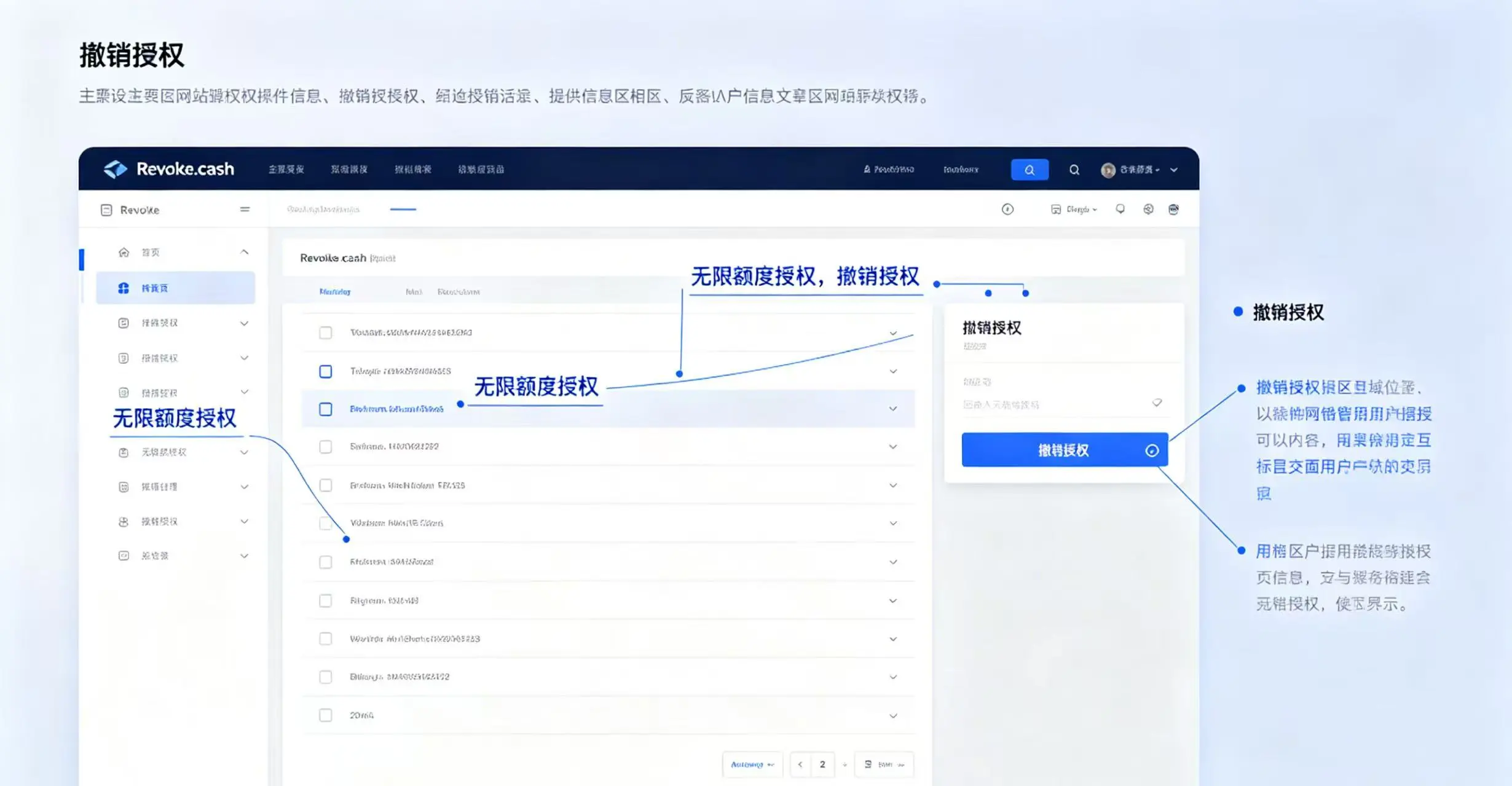Open the last top-nav menu item beside the logo
The image size is (1512, 786).
point(481,169)
